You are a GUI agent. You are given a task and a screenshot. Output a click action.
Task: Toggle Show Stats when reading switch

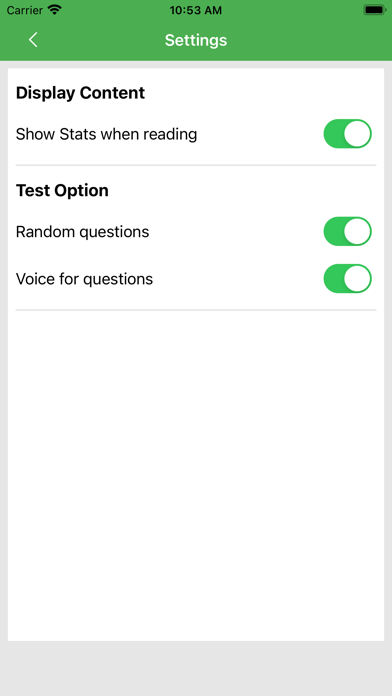pos(347,134)
